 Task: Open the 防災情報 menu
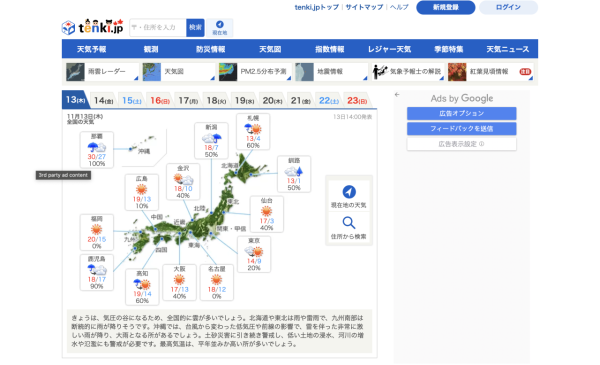pyautogui.click(x=210, y=49)
